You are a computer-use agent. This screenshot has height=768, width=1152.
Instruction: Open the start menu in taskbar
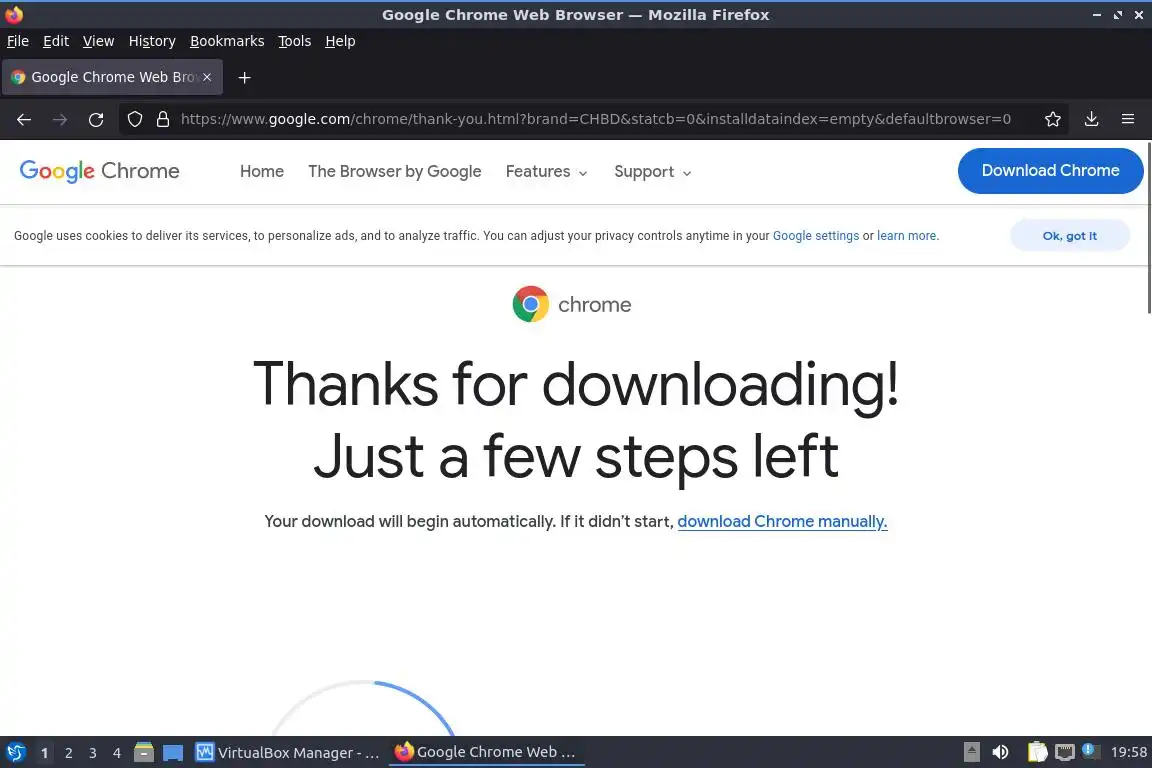point(15,753)
